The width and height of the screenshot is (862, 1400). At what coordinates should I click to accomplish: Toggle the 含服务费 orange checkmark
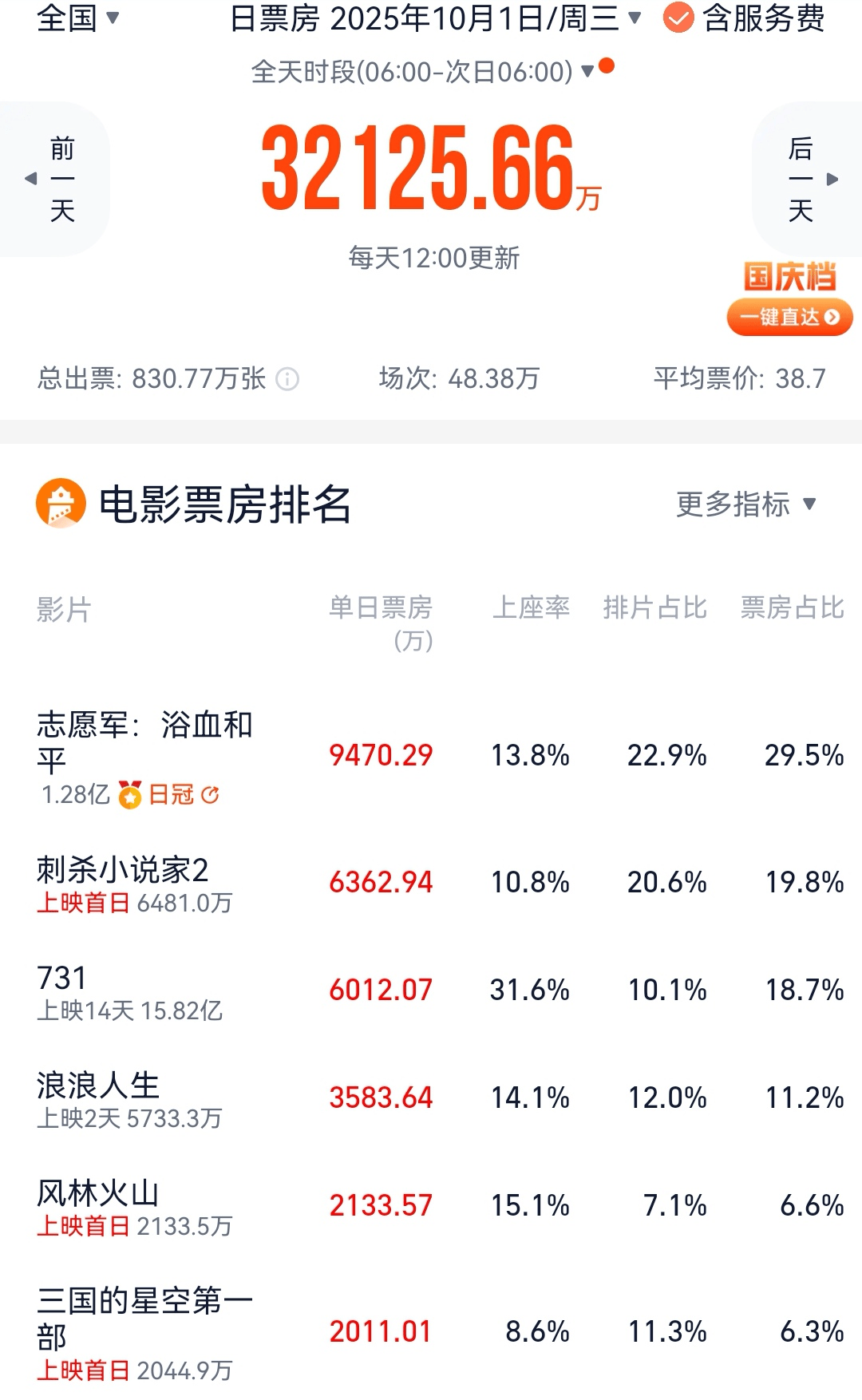click(x=678, y=18)
